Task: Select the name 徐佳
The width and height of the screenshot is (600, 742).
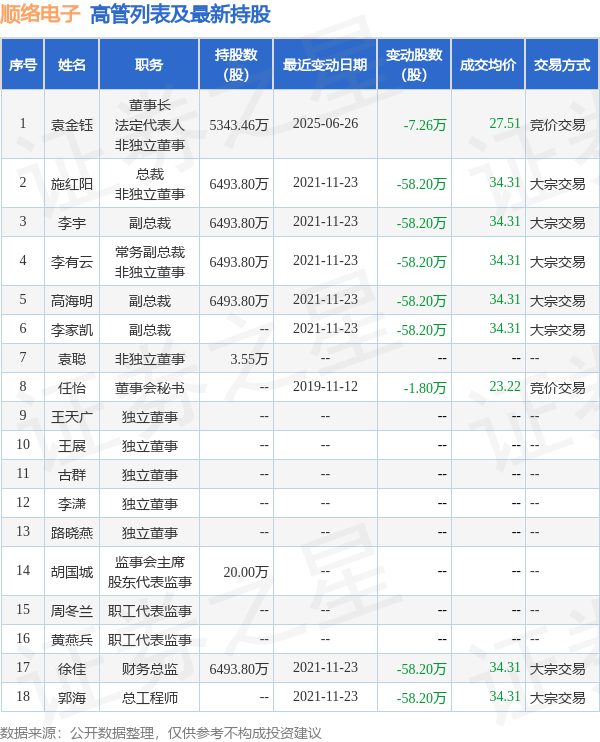Action: coord(72,669)
